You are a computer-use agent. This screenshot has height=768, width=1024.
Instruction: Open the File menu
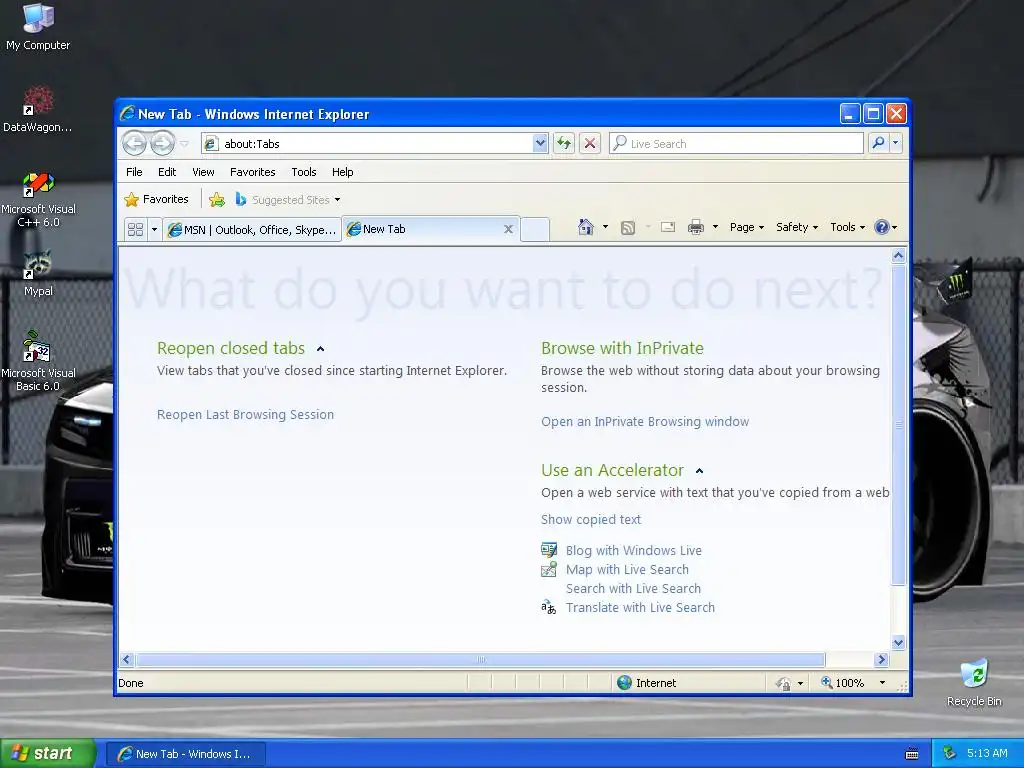134,172
